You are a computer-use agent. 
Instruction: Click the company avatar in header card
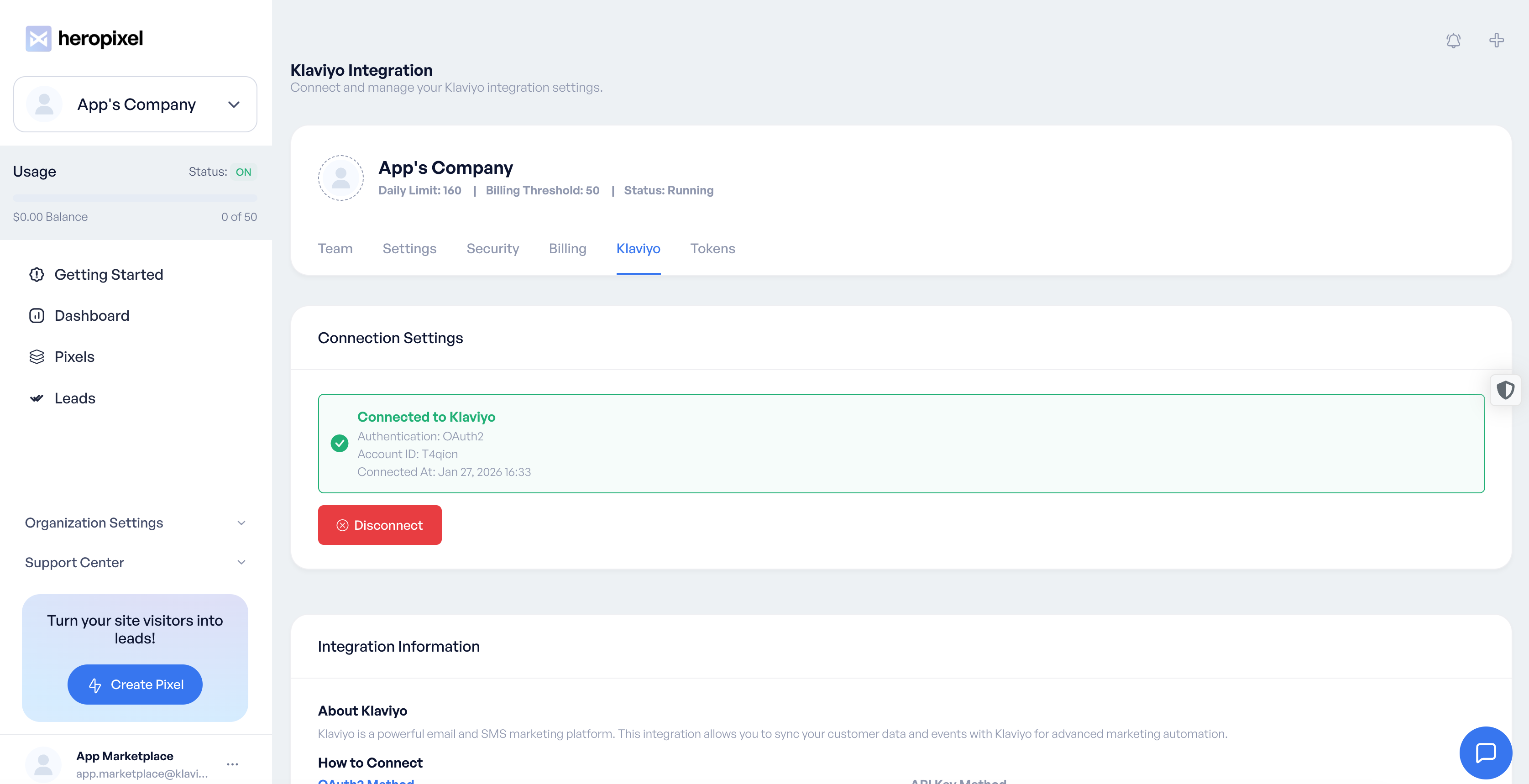[x=340, y=178]
